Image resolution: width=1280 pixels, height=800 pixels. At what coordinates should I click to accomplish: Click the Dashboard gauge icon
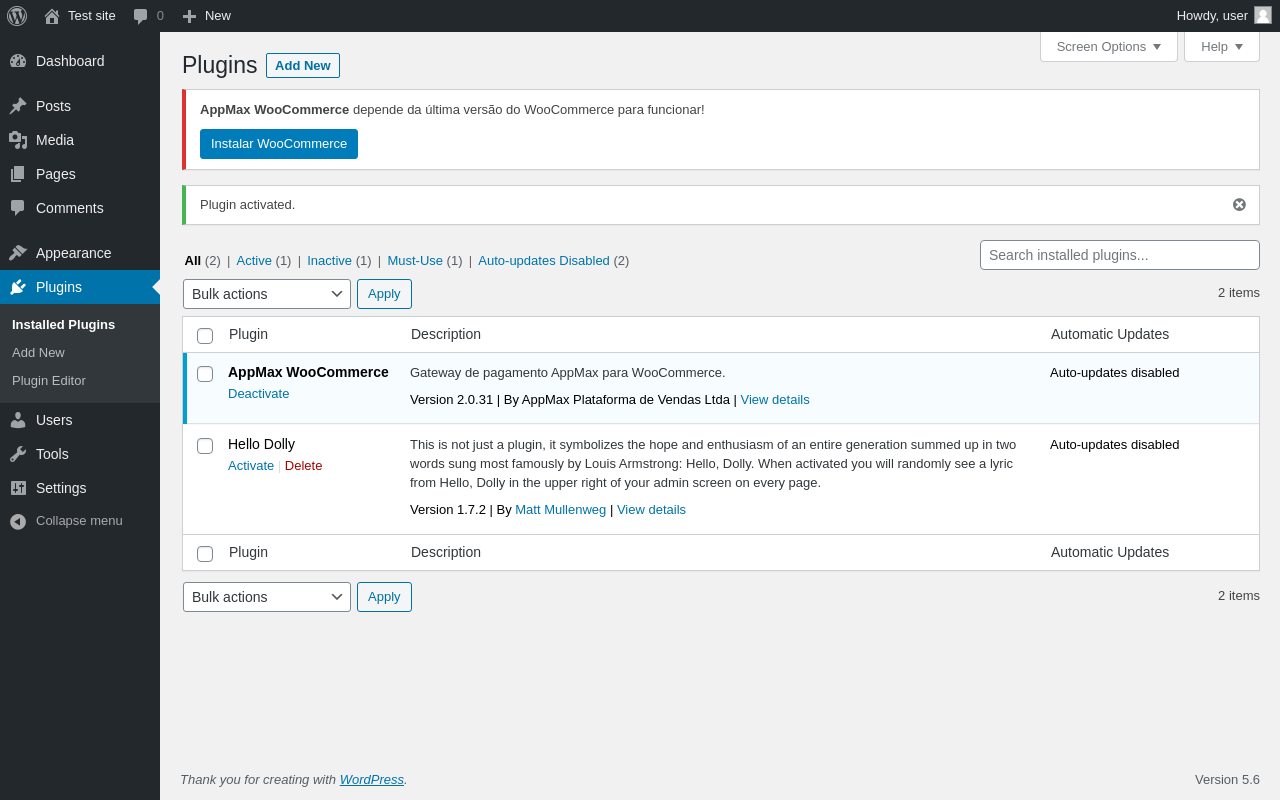[x=18, y=61]
